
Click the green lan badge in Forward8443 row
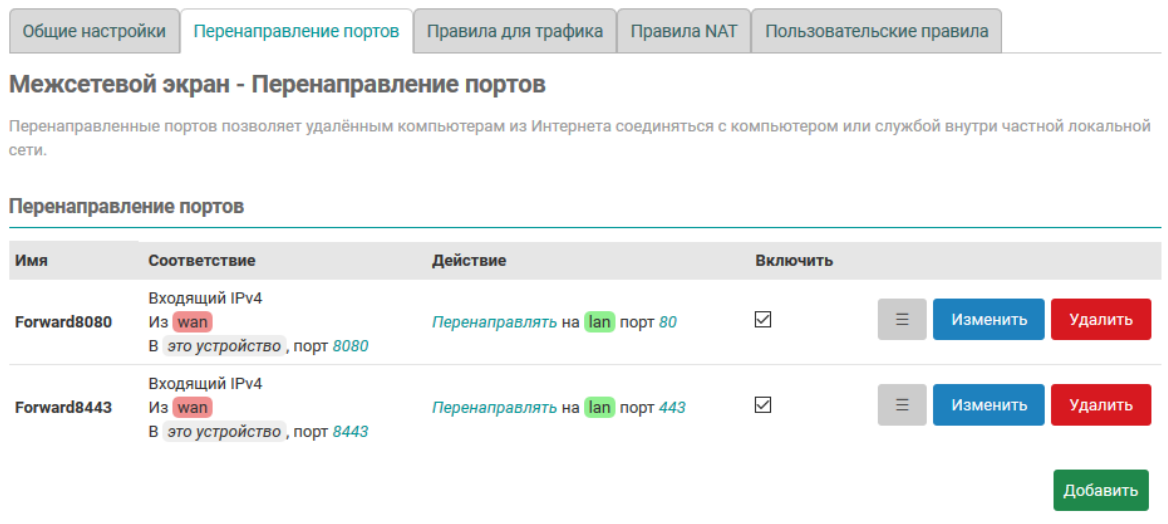599,407
